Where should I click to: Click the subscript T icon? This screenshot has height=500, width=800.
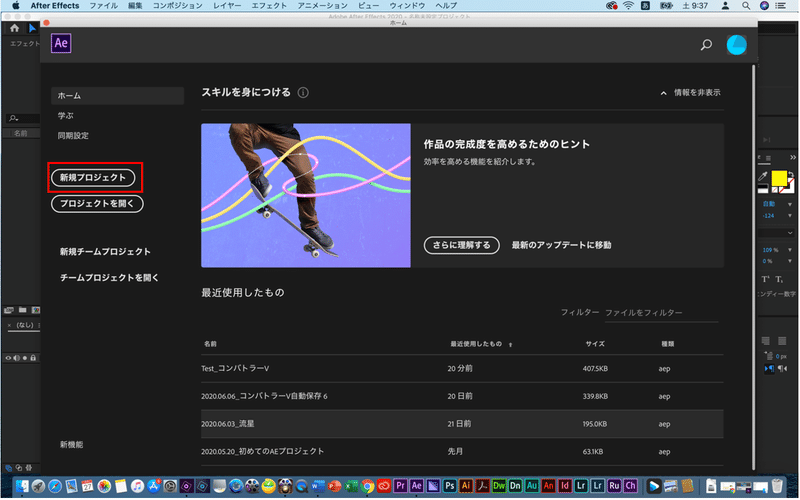779,279
